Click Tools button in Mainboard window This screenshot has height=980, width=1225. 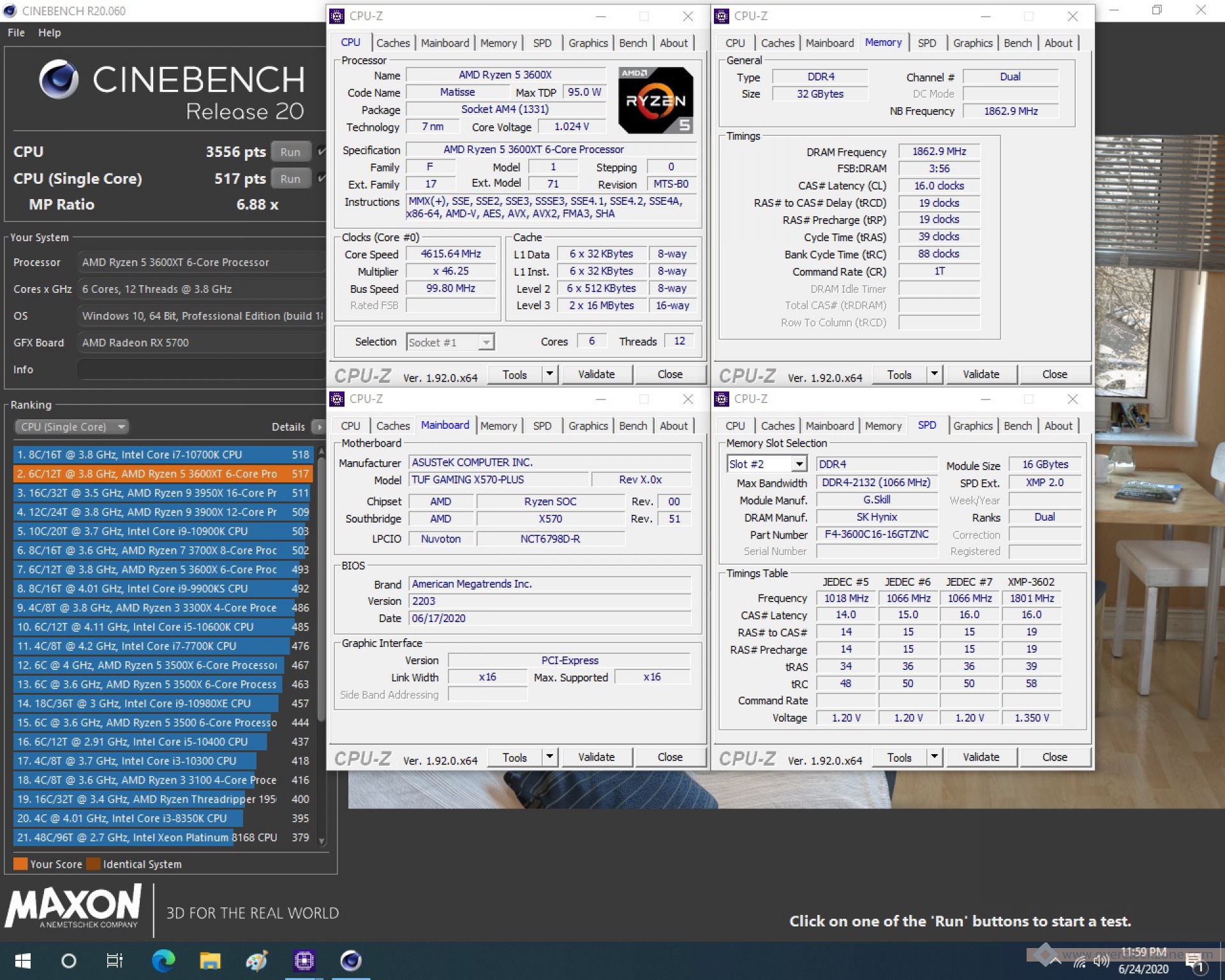pos(515,757)
